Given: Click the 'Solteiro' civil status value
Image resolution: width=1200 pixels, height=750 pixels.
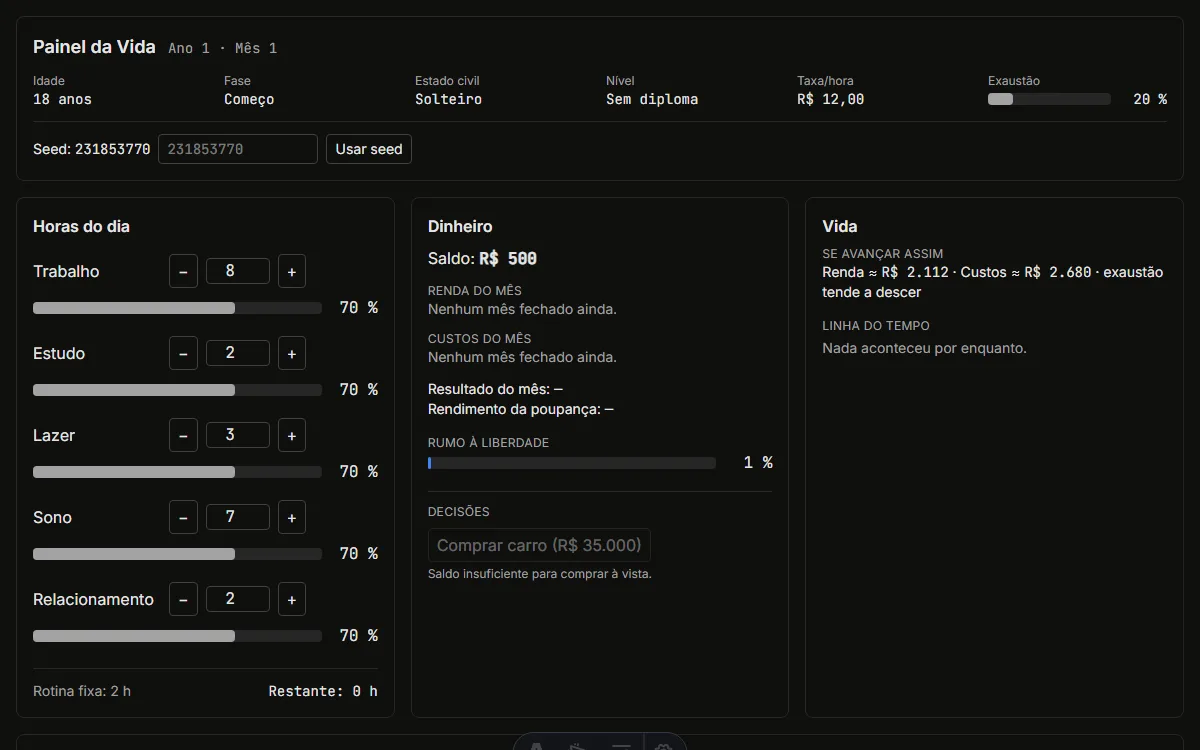Looking at the screenshot, I should [x=448, y=99].
